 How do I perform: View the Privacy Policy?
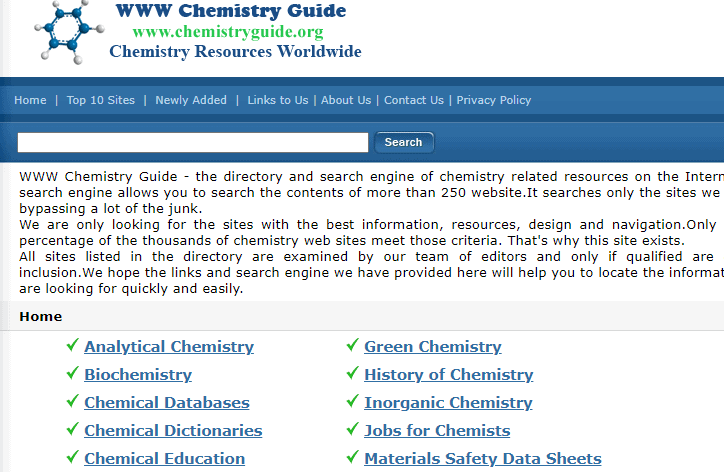tap(494, 100)
